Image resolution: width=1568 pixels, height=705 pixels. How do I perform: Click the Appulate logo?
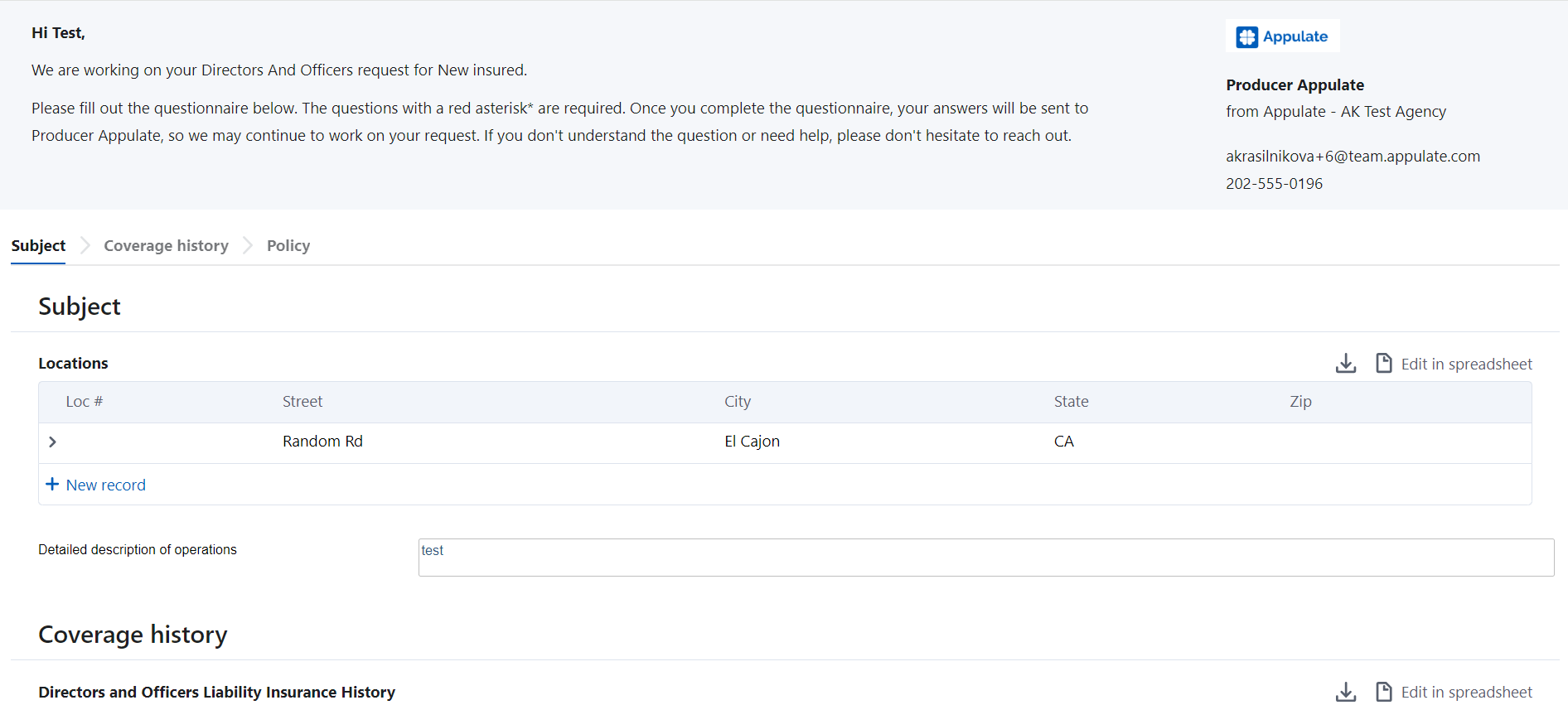1282,36
